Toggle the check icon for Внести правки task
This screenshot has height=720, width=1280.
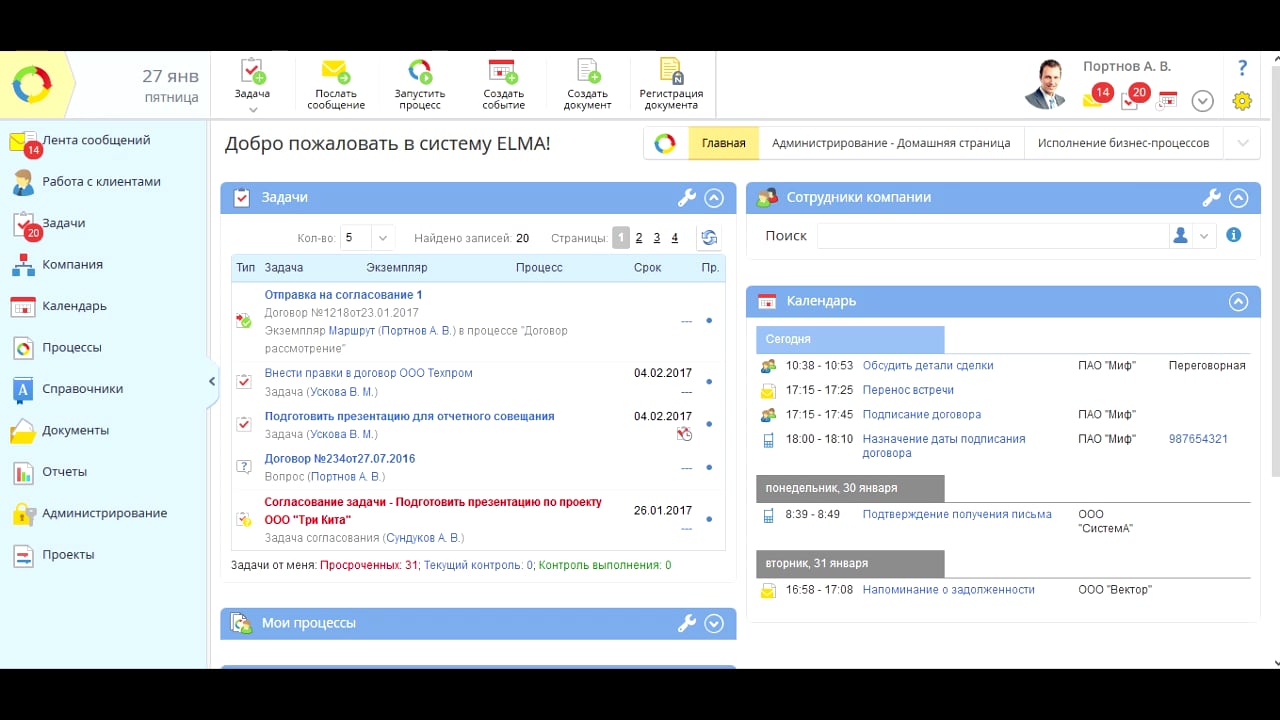click(243, 381)
